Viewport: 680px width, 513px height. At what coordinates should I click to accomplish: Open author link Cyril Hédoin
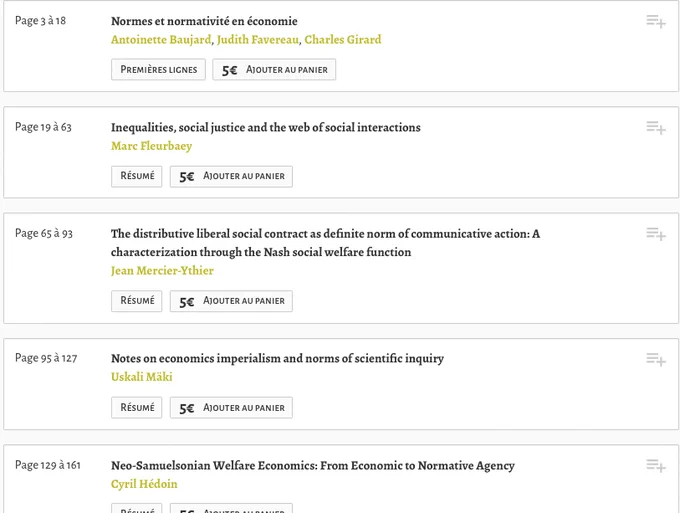point(144,484)
